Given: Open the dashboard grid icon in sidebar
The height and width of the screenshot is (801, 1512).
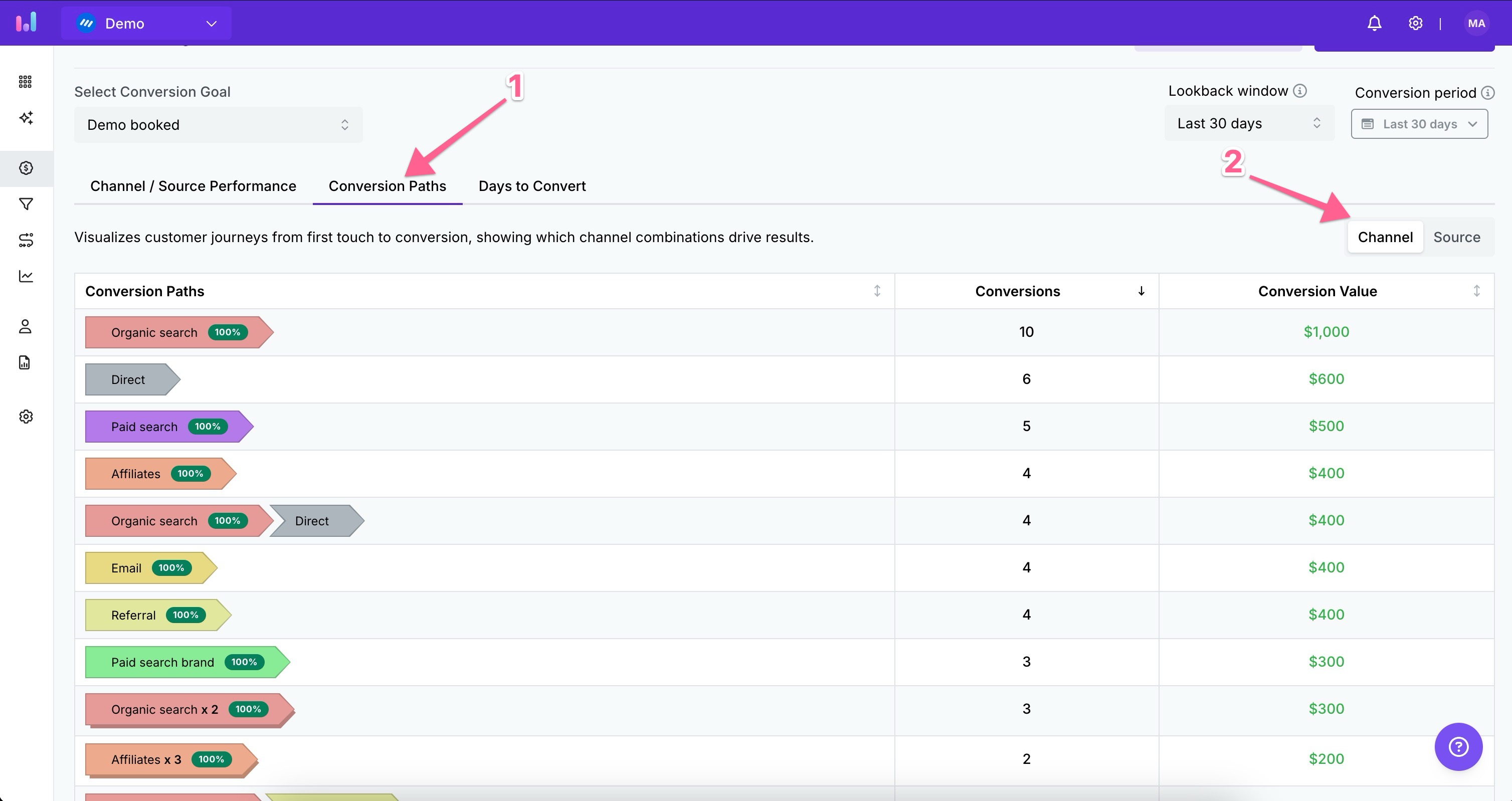Looking at the screenshot, I should coord(25,82).
